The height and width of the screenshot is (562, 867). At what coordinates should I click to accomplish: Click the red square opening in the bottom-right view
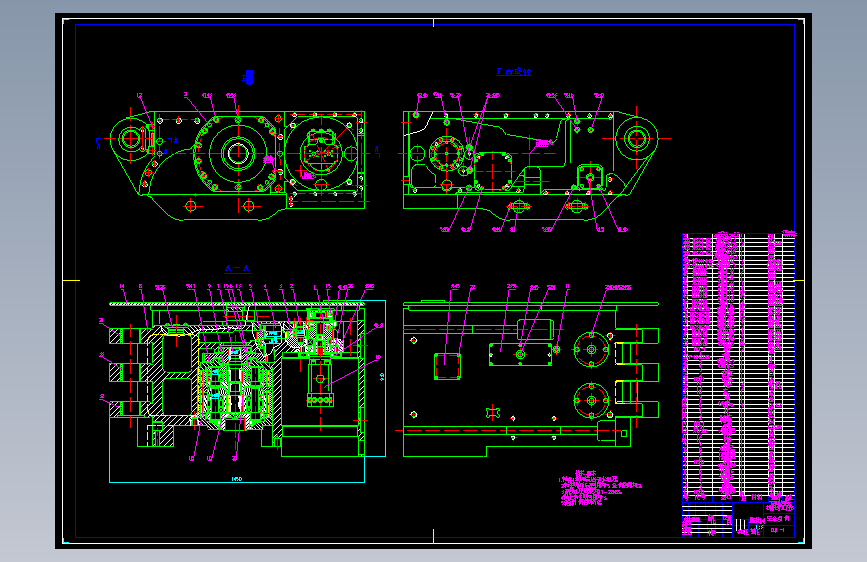(447, 366)
